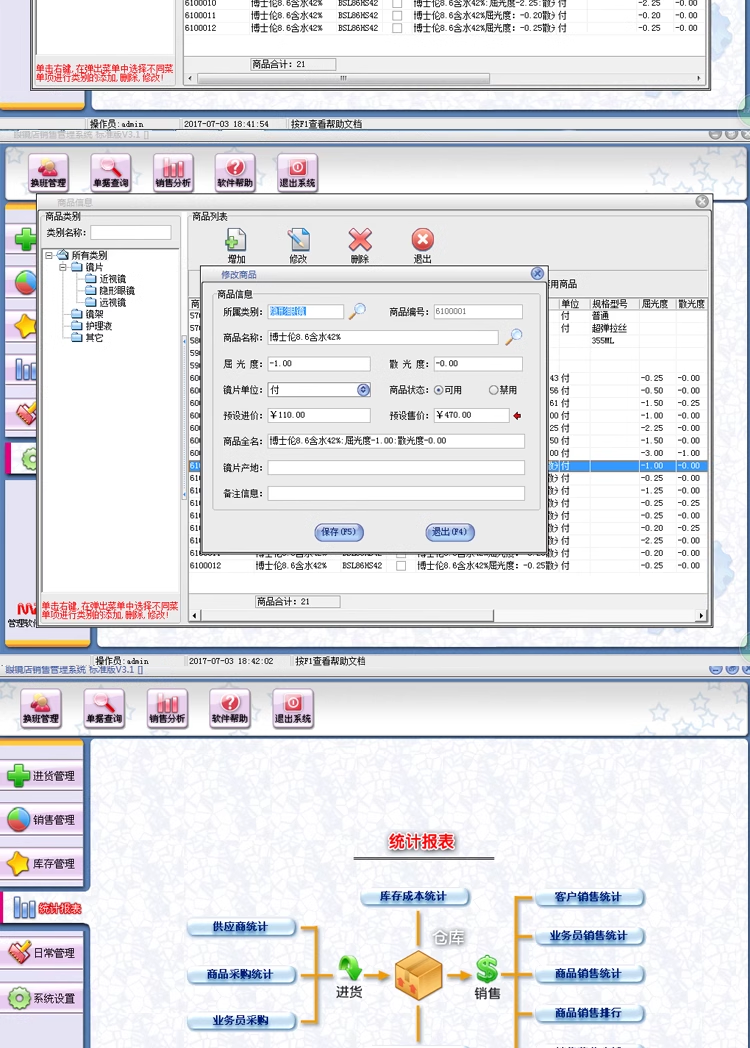
Task: Click the 保存(F5) button
Action: pos(339,532)
